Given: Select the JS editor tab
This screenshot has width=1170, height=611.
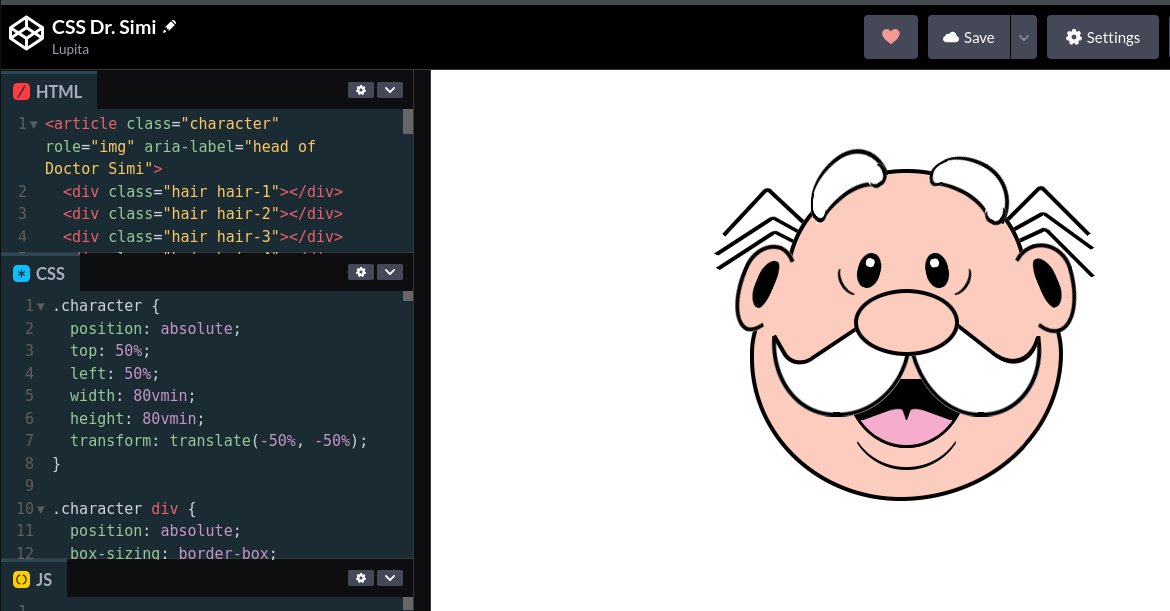Looking at the screenshot, I should tap(34, 579).
